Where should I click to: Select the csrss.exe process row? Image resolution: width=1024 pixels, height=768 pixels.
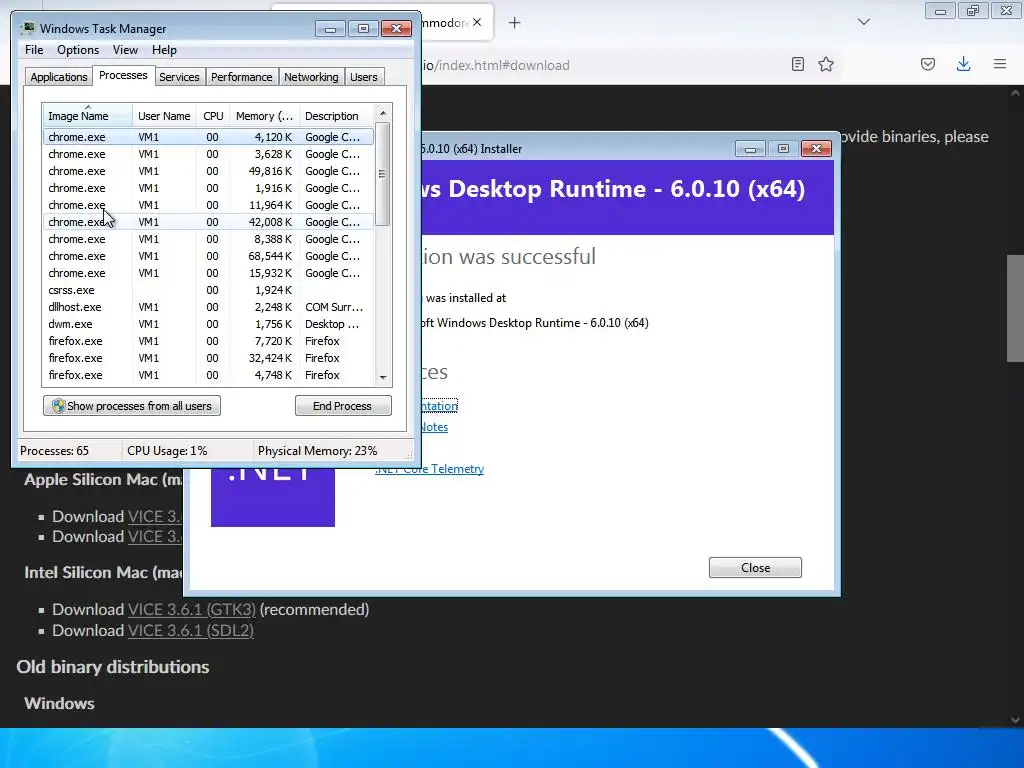tap(208, 290)
